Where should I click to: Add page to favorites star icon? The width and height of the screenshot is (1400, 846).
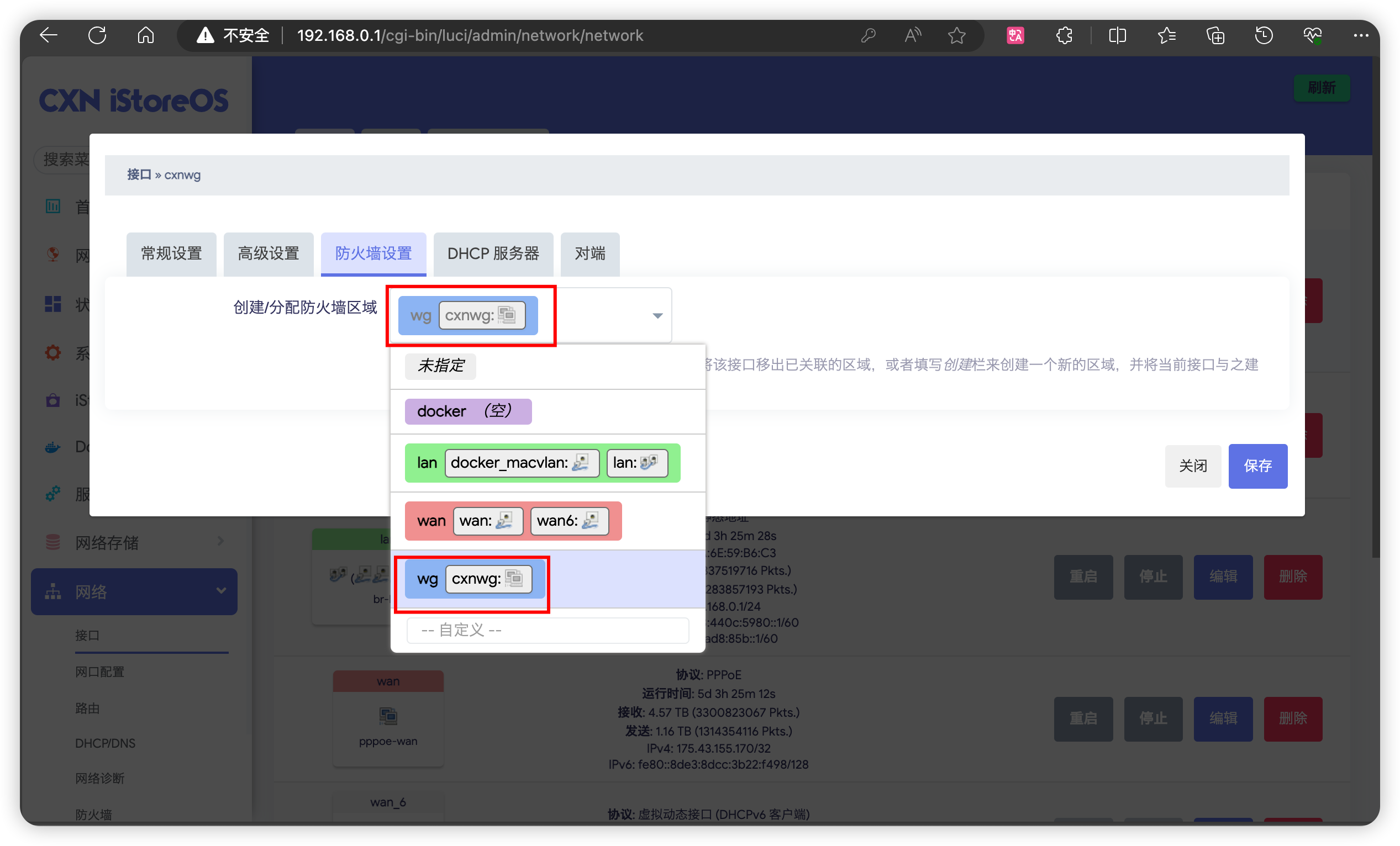click(957, 36)
